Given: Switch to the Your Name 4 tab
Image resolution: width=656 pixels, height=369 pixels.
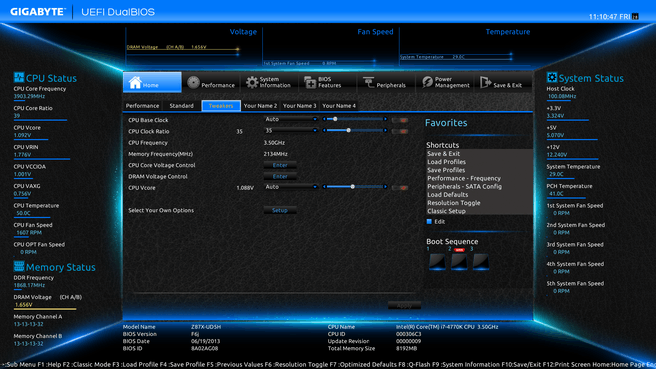Looking at the screenshot, I should [339, 106].
